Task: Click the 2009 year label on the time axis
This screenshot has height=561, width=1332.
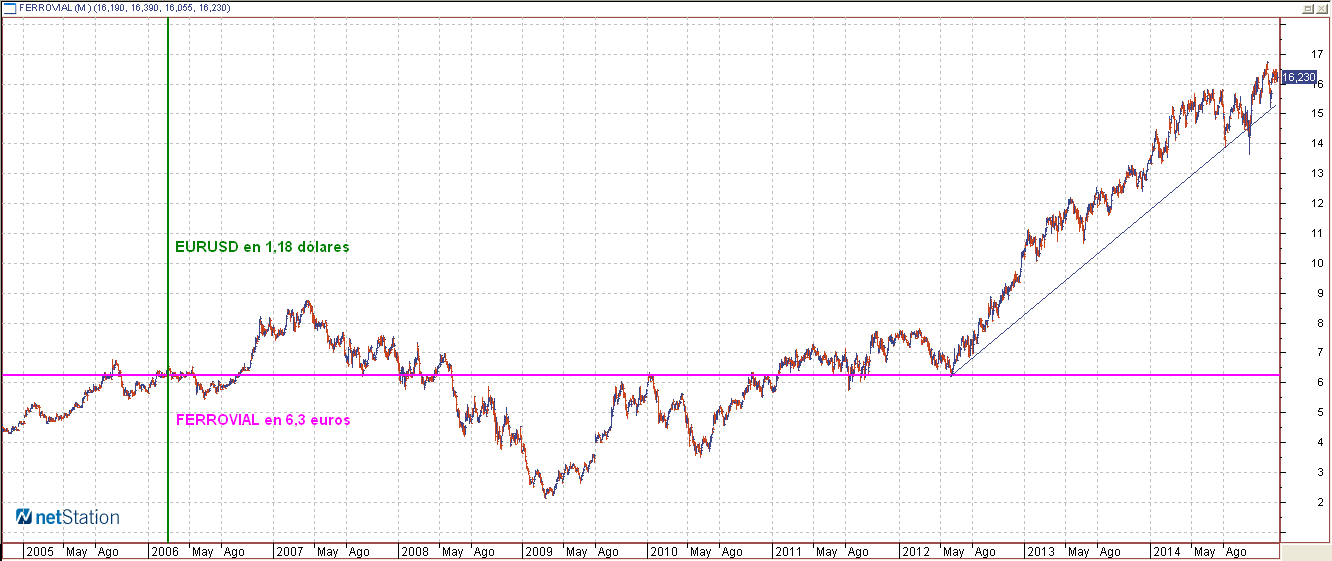Action: click(540, 551)
